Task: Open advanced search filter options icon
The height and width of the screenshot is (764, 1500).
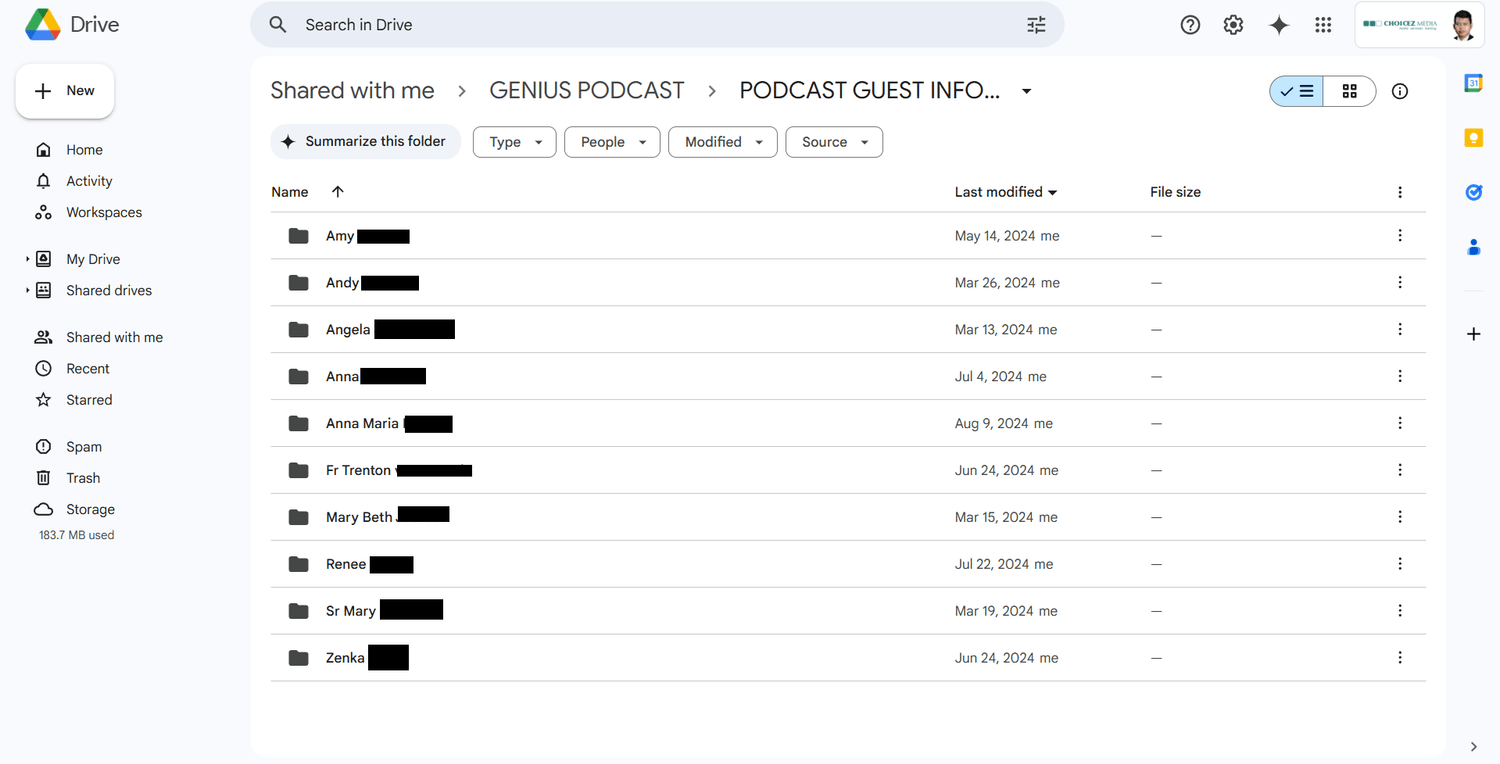Action: point(1036,25)
